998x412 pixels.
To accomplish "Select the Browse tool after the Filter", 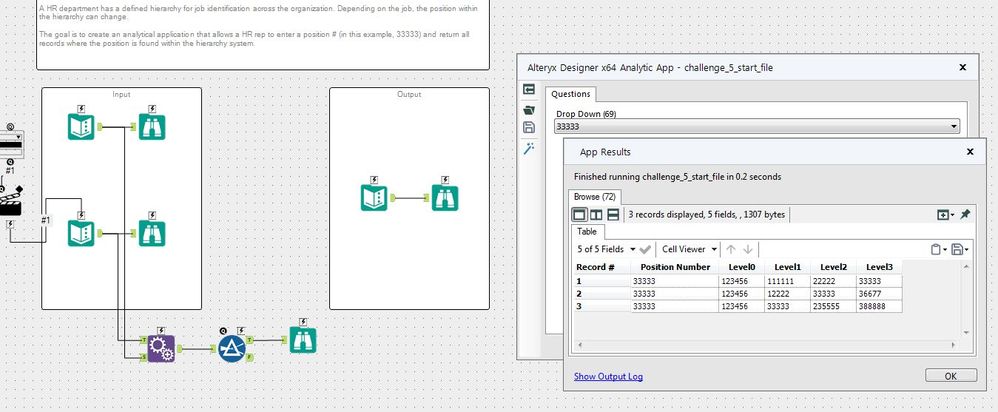I will click(303, 340).
